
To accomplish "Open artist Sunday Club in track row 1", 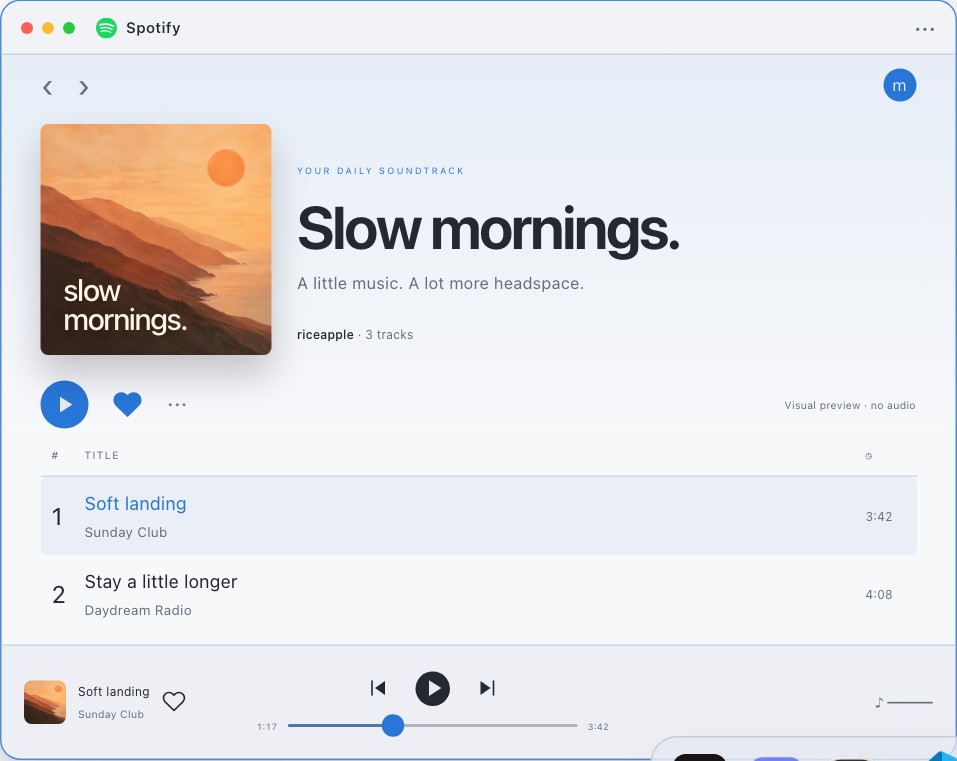I will tap(126, 532).
